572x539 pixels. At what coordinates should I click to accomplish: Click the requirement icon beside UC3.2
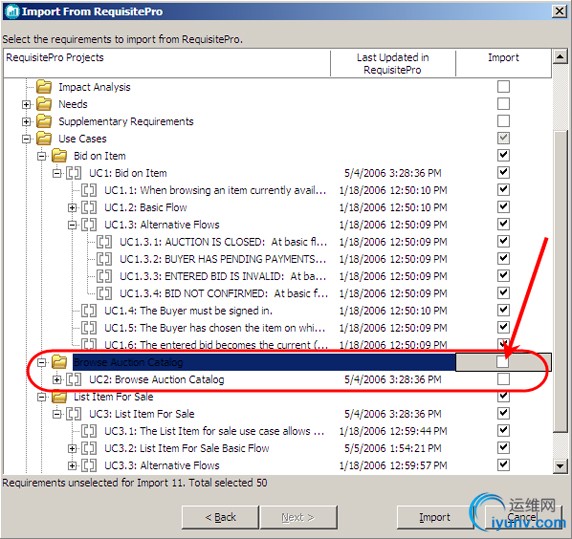tap(89, 448)
